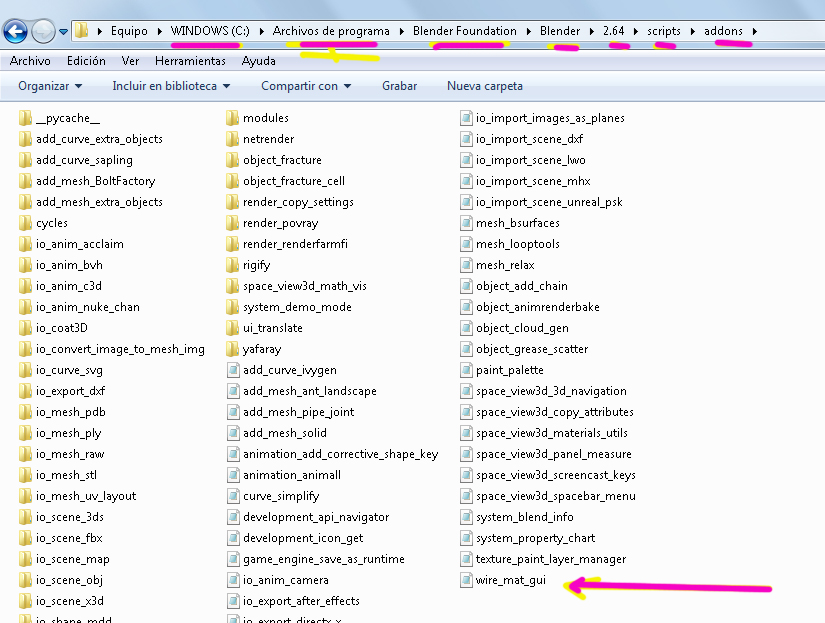The image size is (825, 623).
Task: Select the render_povray folder icon
Action: [232, 223]
